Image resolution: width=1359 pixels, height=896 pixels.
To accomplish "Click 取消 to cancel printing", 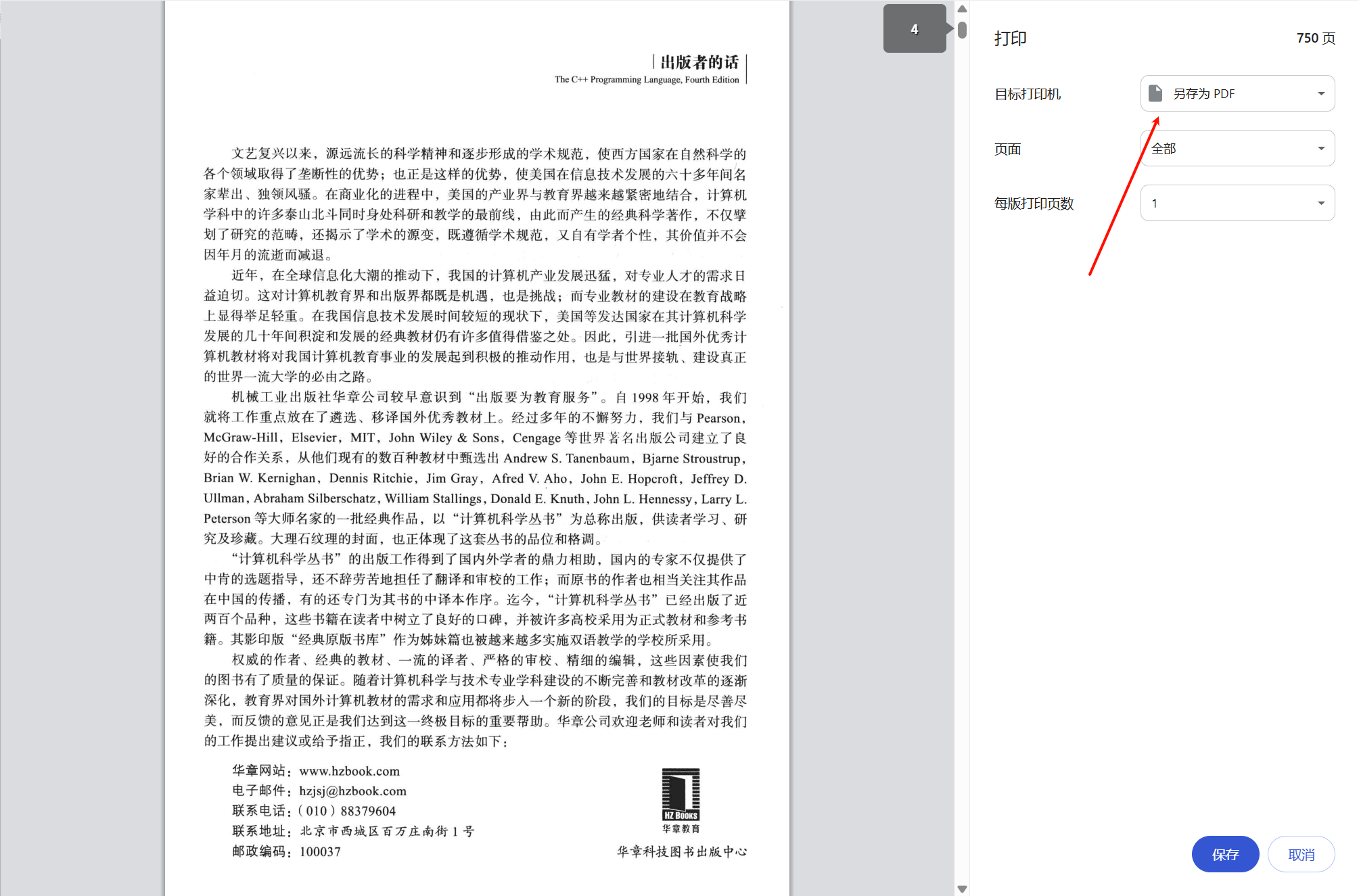I will point(1302,854).
